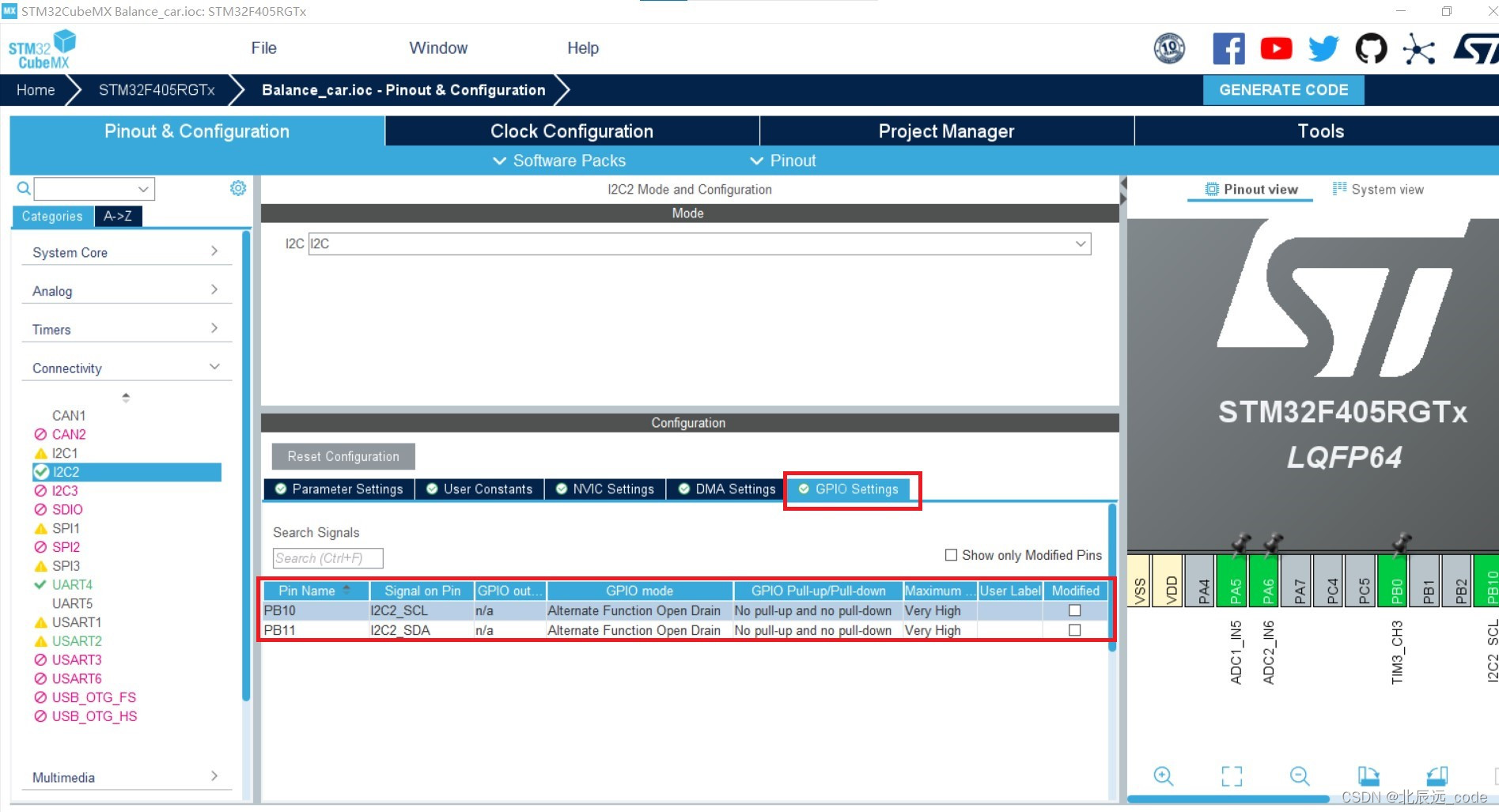This screenshot has width=1499, height=812.
Task: Open the Parameter Settings tab
Action: pyautogui.click(x=339, y=489)
